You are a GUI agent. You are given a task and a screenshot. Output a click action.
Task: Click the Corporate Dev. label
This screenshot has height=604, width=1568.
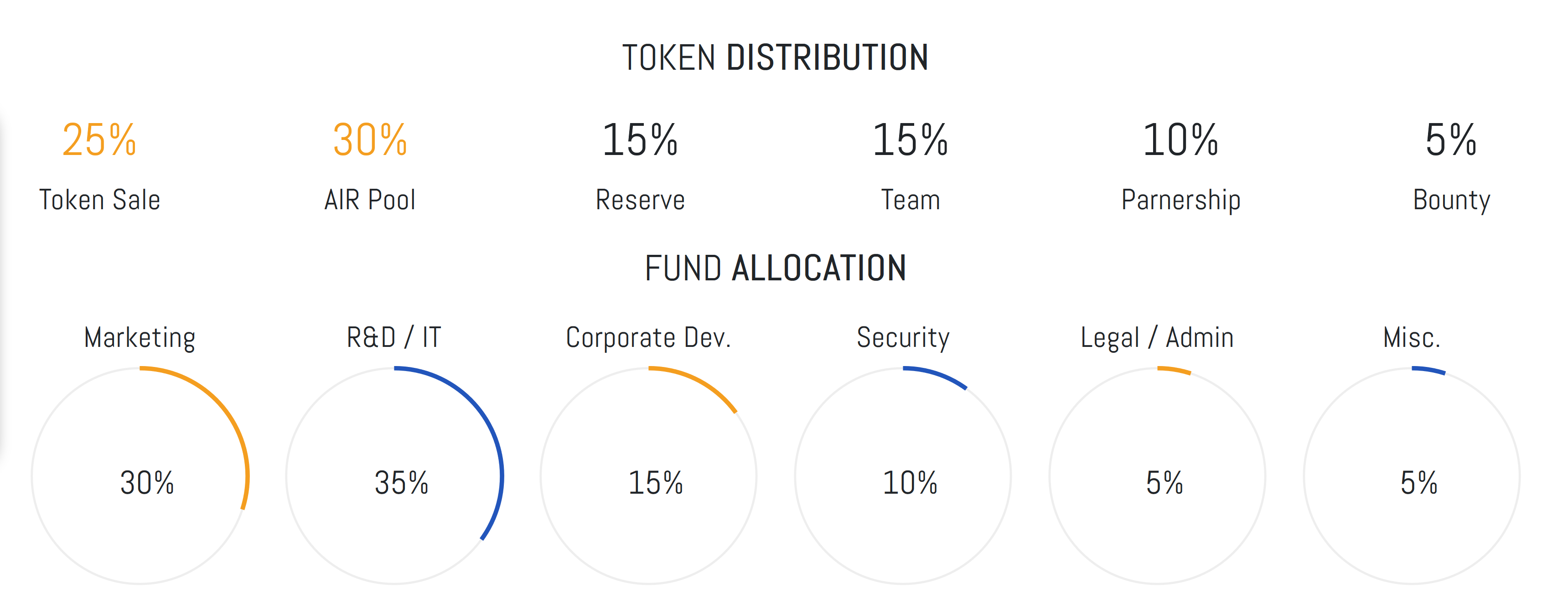[648, 337]
